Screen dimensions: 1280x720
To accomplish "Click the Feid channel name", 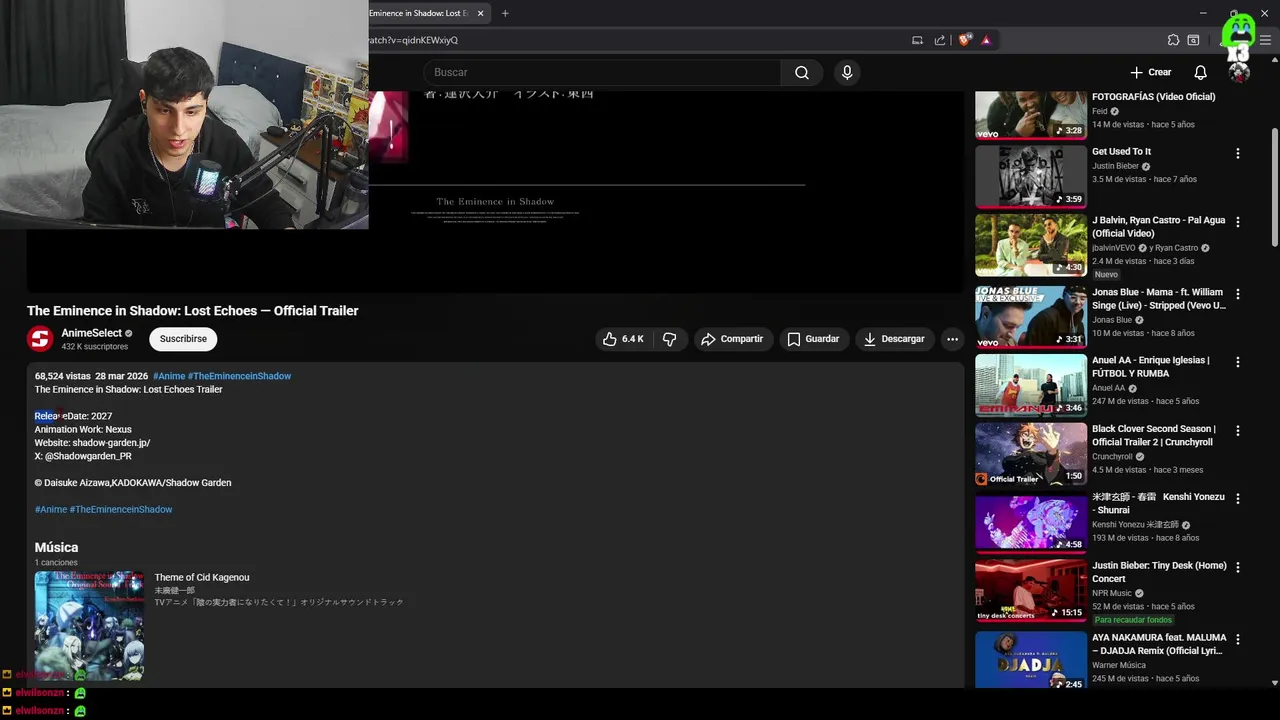I will pyautogui.click(x=1099, y=111).
